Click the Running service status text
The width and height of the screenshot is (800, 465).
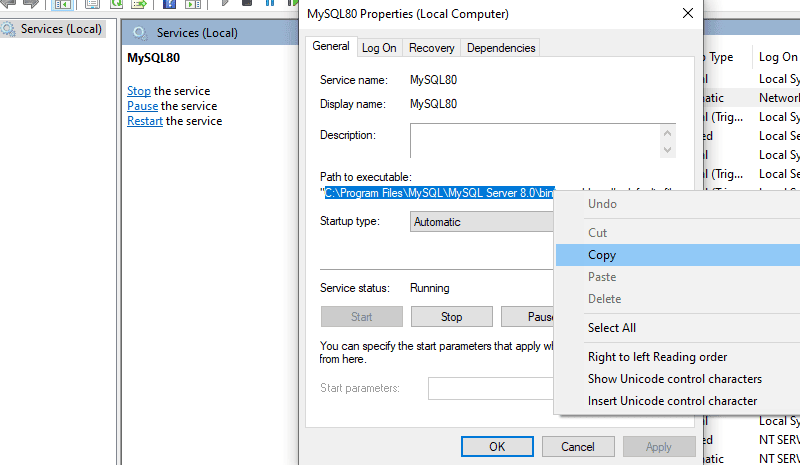(430, 288)
